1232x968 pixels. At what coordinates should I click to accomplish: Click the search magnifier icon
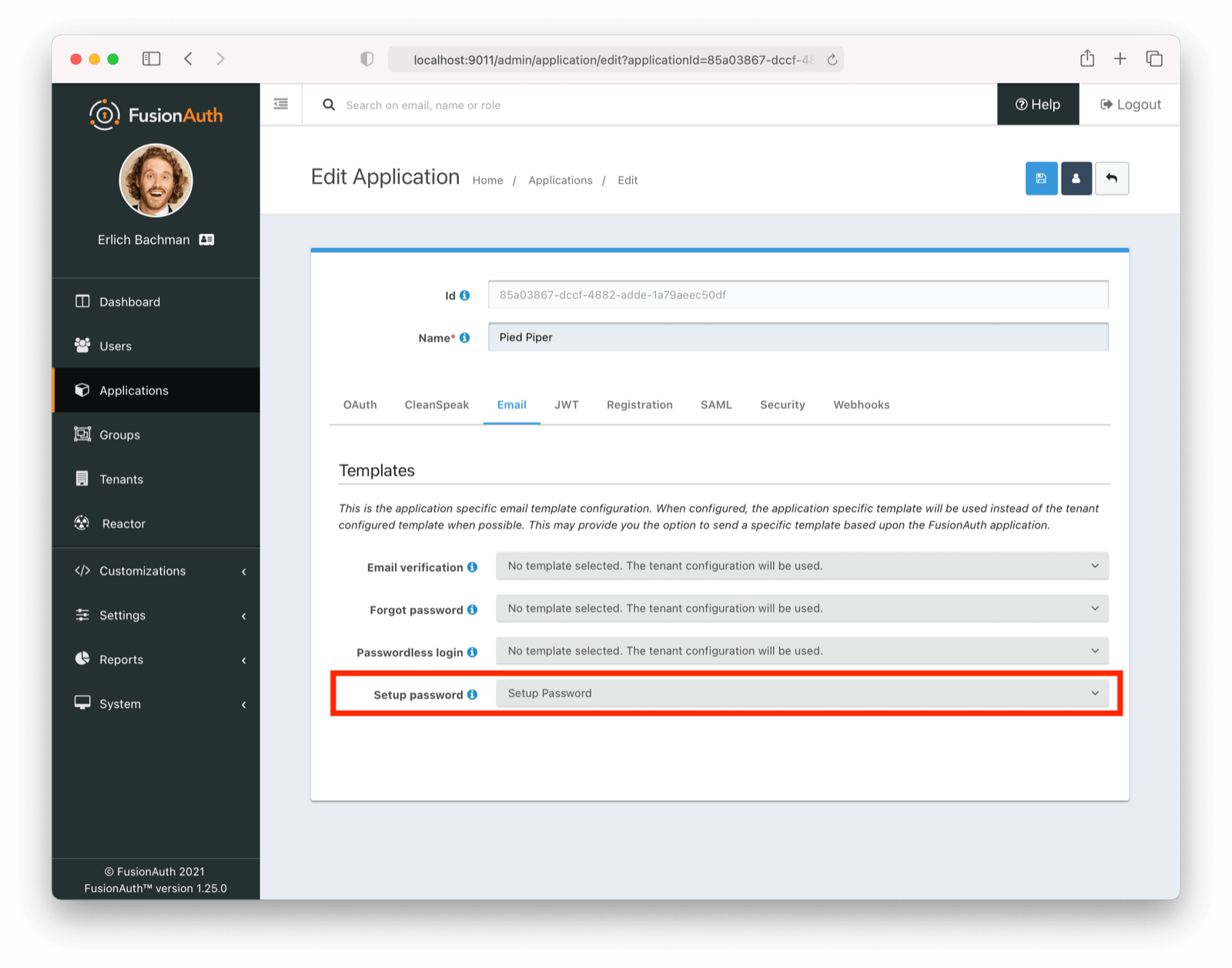[x=329, y=105]
